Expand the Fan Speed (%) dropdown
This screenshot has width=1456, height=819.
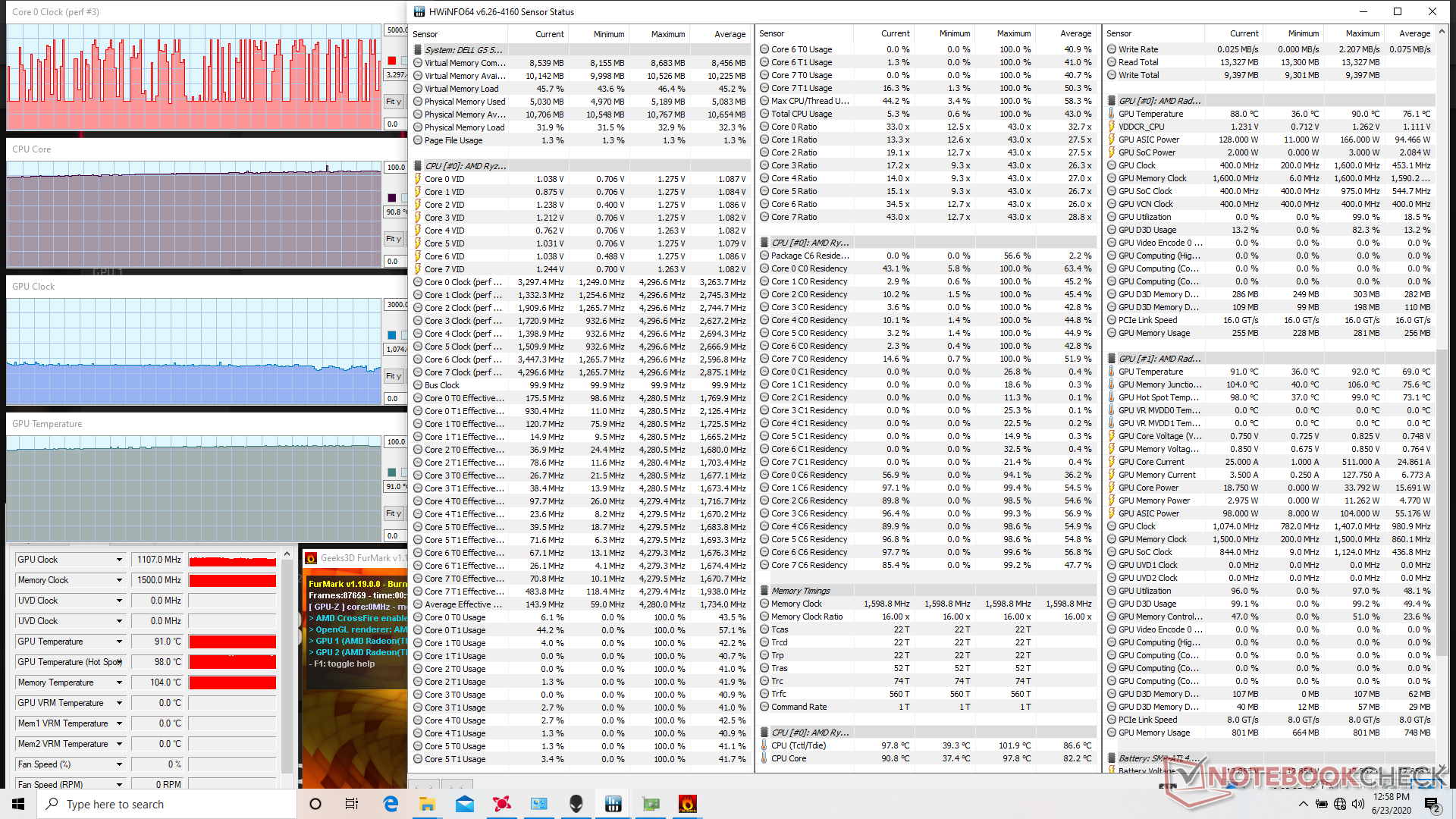119,764
